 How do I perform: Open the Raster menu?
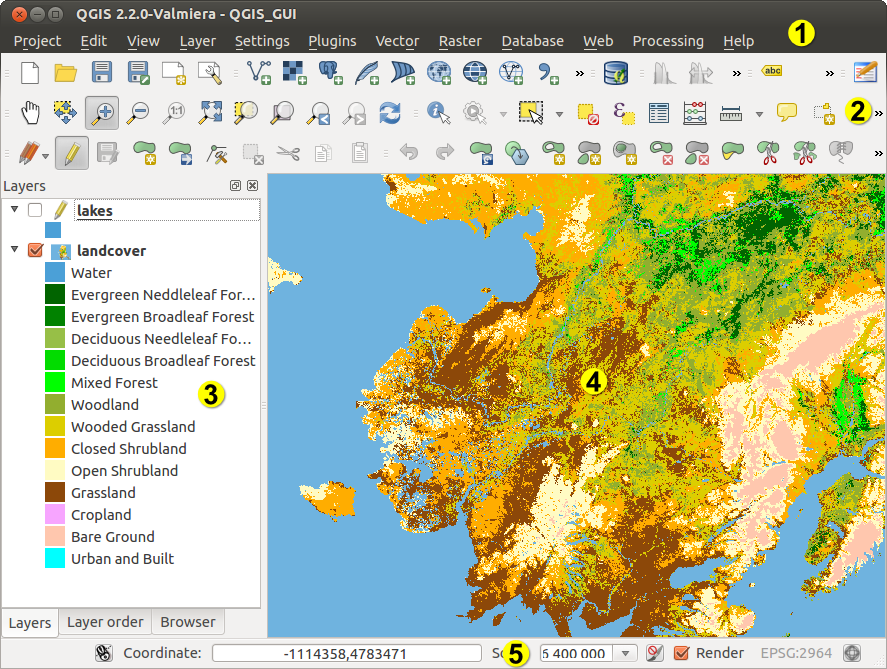(x=460, y=41)
